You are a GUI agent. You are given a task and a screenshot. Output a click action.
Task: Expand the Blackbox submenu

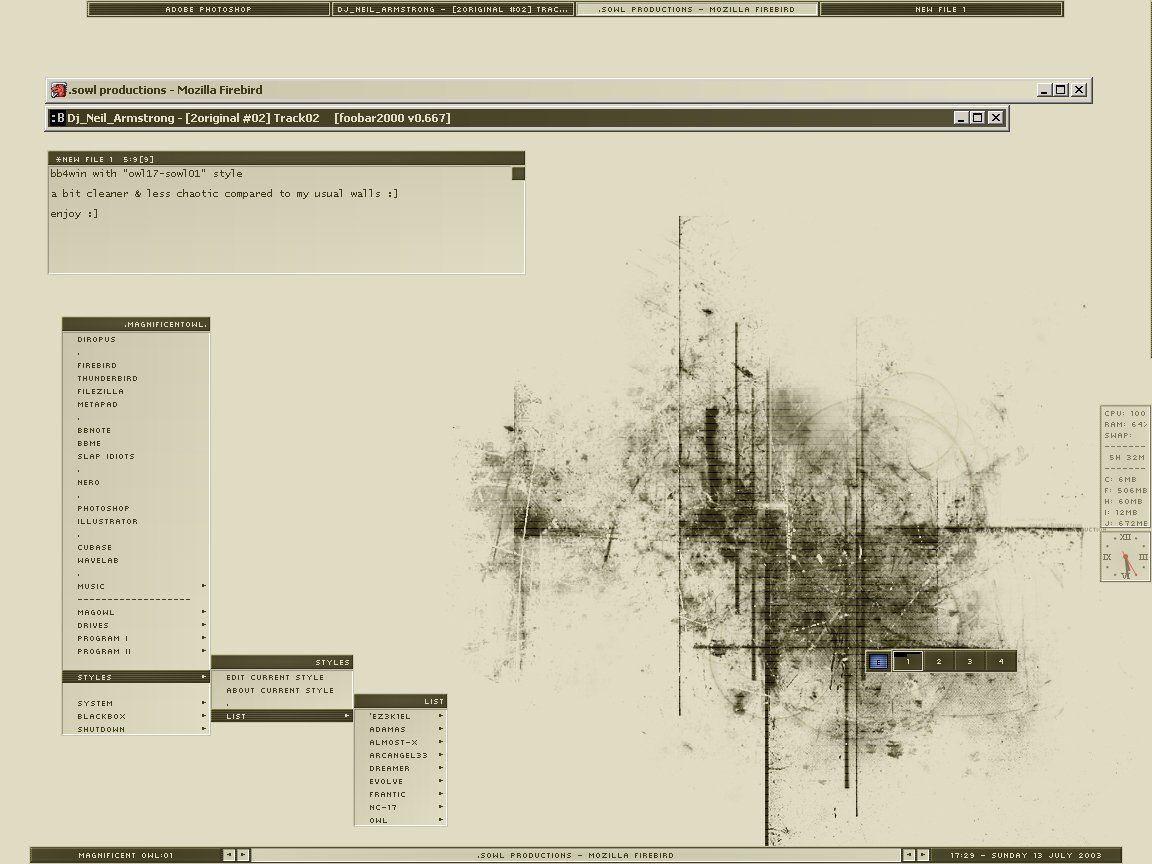coord(136,717)
